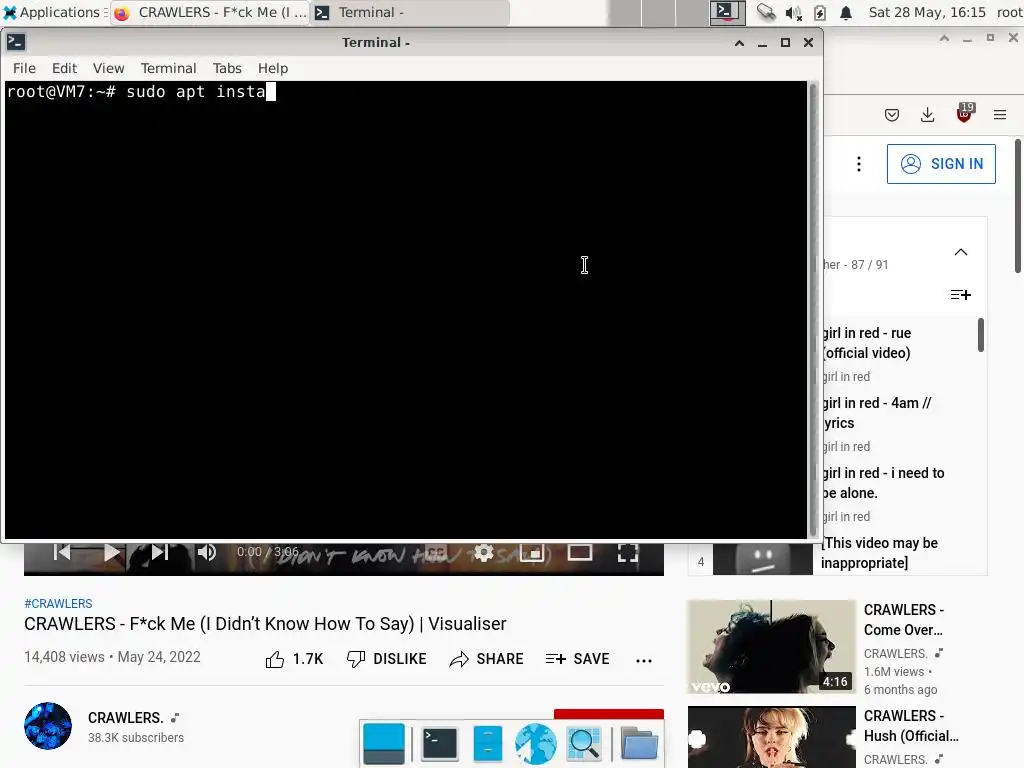Open the terminal's View menu
This screenshot has height=768, width=1024.
pos(108,68)
